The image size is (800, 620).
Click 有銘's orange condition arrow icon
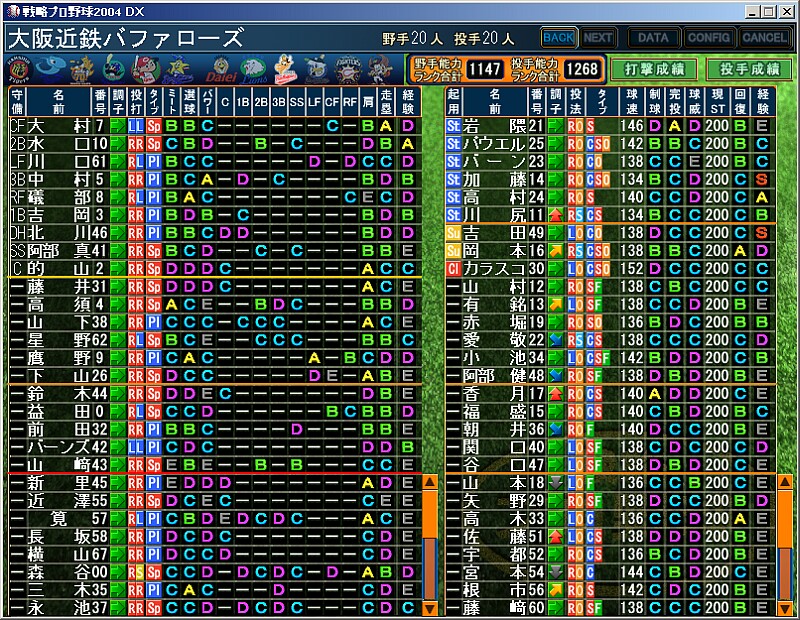tap(556, 304)
